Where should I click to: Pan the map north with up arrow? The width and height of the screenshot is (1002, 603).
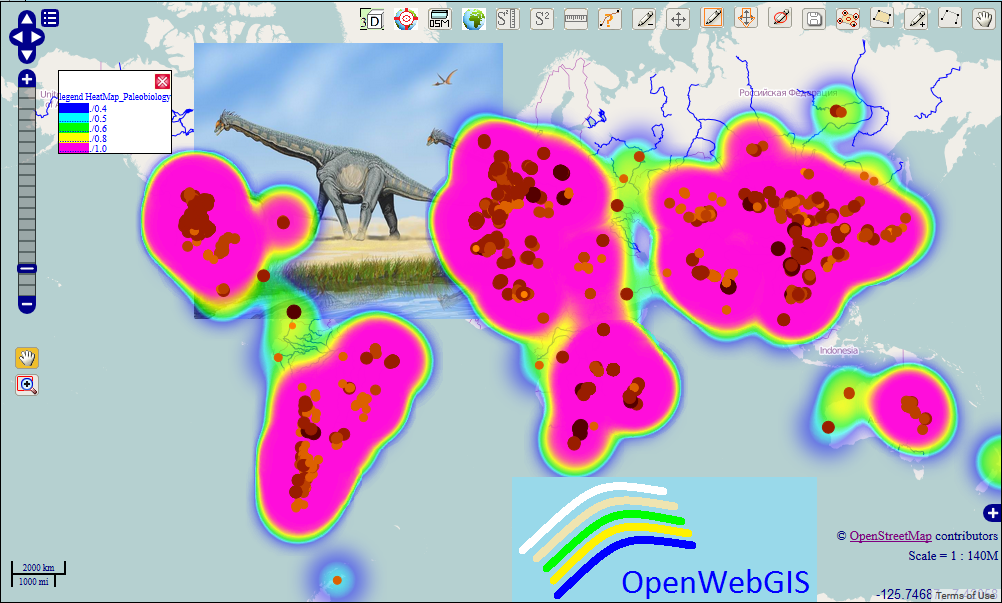point(26,19)
